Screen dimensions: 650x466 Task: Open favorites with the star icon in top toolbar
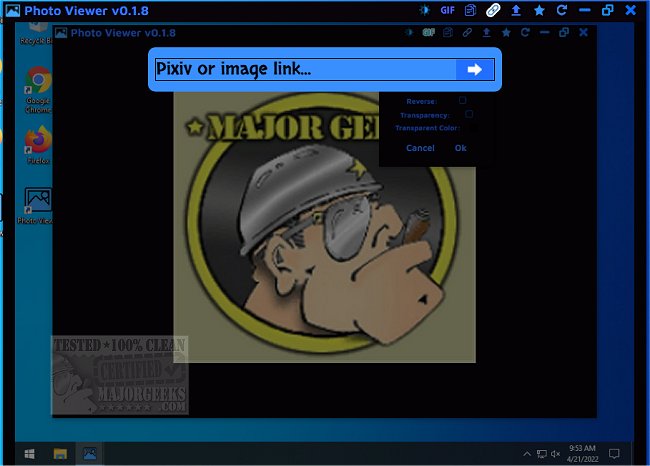[539, 10]
